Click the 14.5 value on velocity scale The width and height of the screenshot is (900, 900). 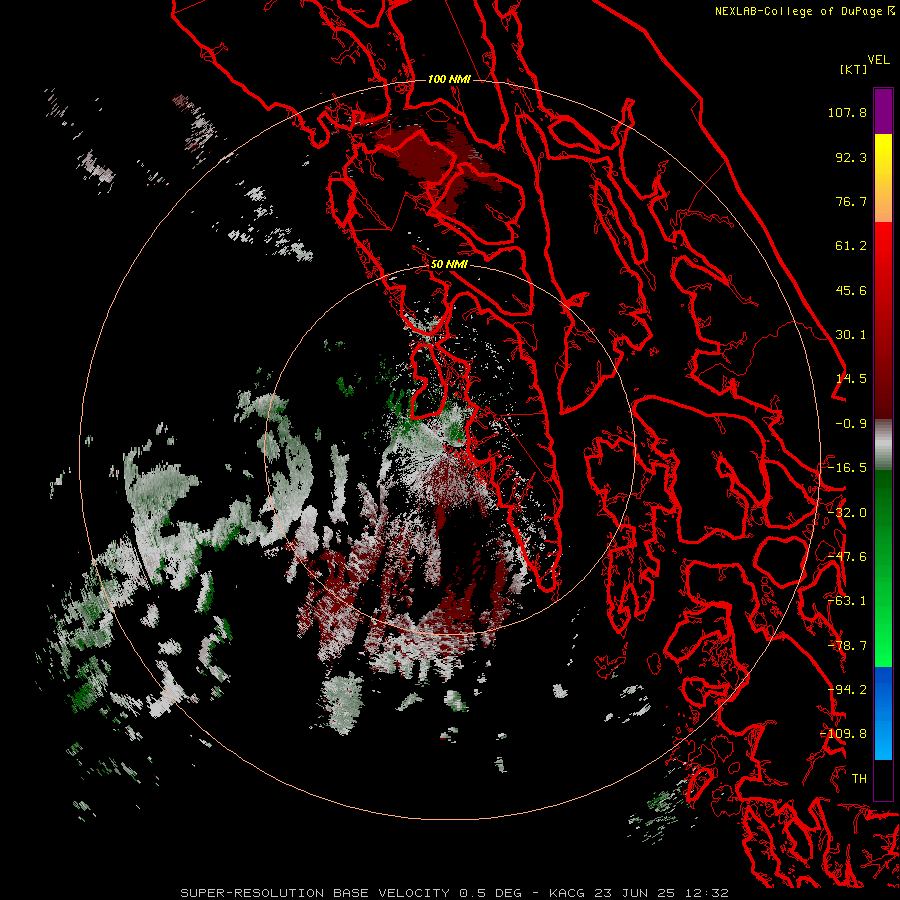coord(851,379)
